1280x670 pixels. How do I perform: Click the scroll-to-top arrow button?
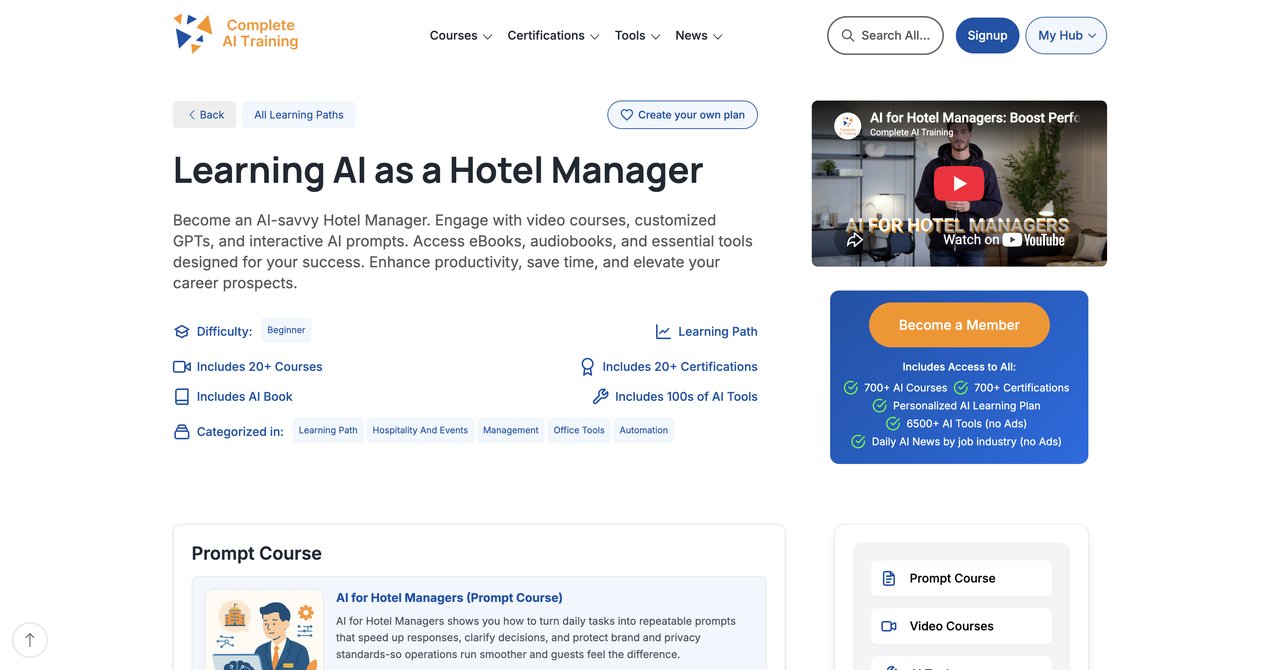(30, 640)
